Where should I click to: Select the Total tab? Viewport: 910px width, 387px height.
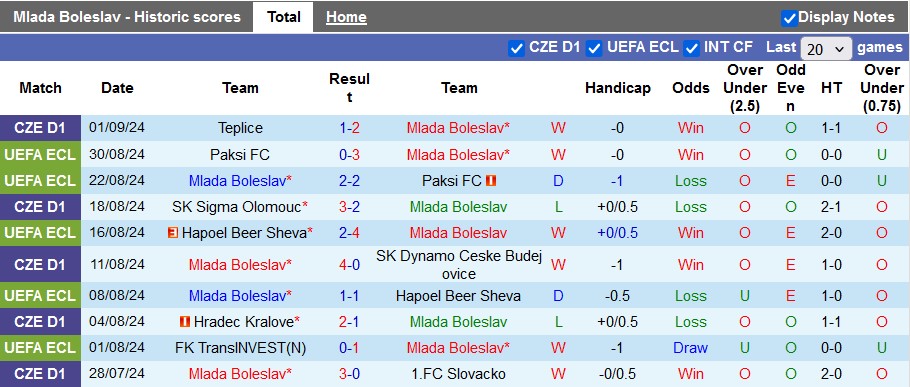[x=283, y=17]
